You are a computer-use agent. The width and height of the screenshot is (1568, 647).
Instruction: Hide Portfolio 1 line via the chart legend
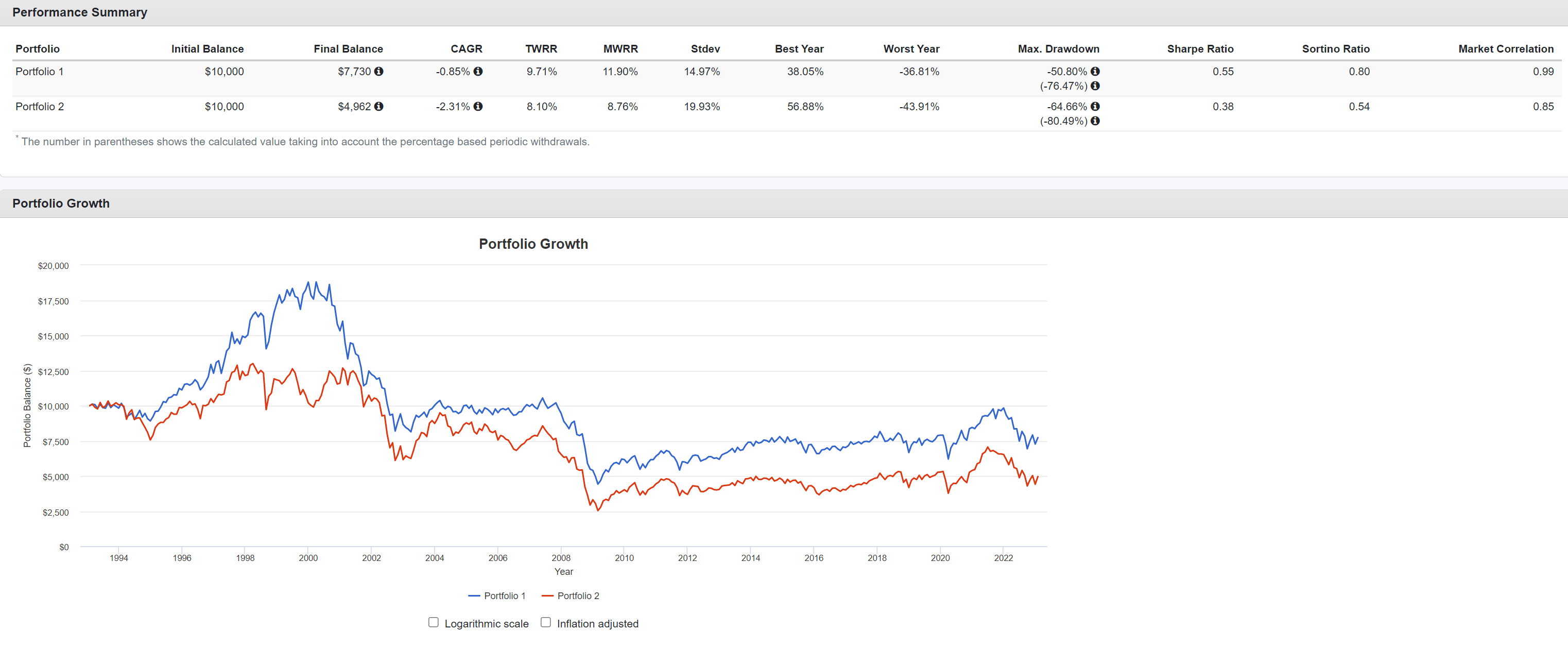tap(505, 596)
